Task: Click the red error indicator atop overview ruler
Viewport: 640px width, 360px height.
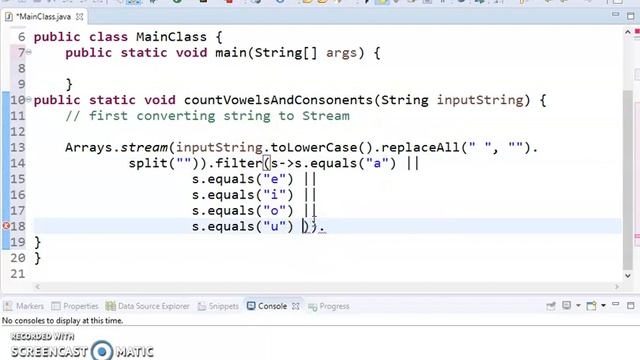Action: tap(637, 31)
